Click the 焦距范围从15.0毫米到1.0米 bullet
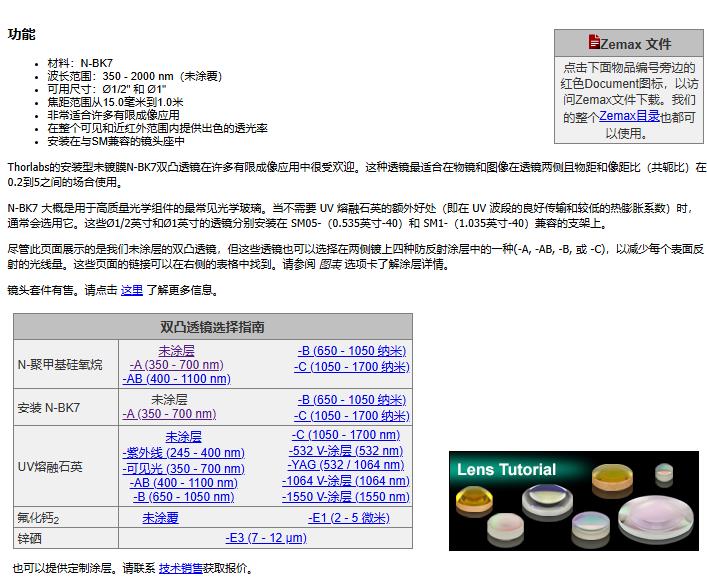The height and width of the screenshot is (584, 707). tap(115, 102)
